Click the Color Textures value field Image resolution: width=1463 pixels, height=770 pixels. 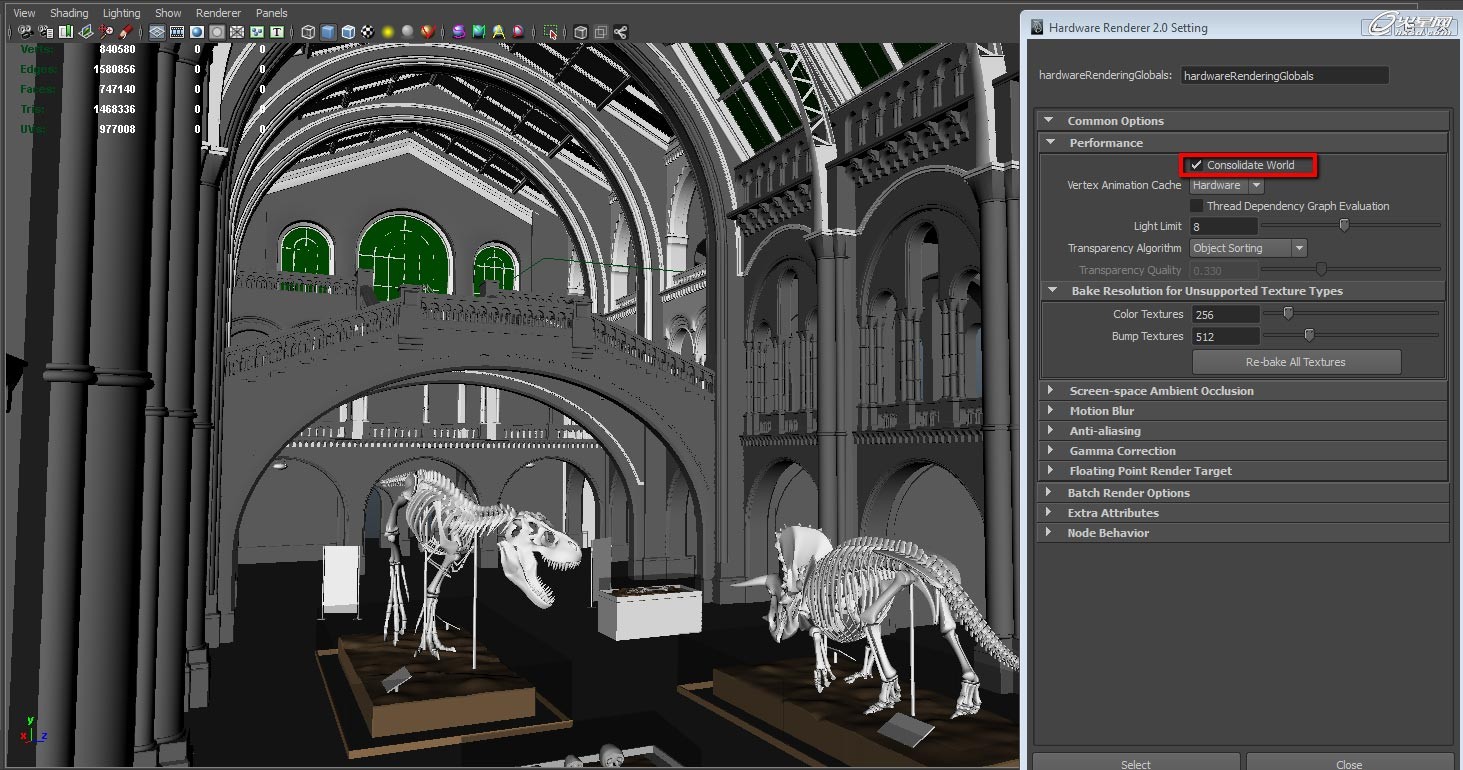(1224, 314)
